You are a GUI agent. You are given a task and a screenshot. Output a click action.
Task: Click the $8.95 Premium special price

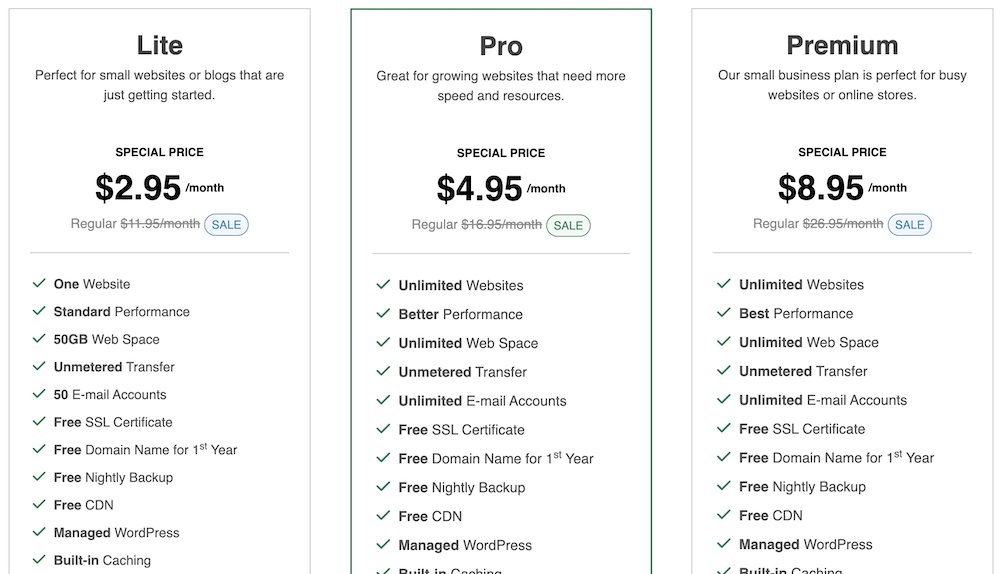[x=821, y=188]
